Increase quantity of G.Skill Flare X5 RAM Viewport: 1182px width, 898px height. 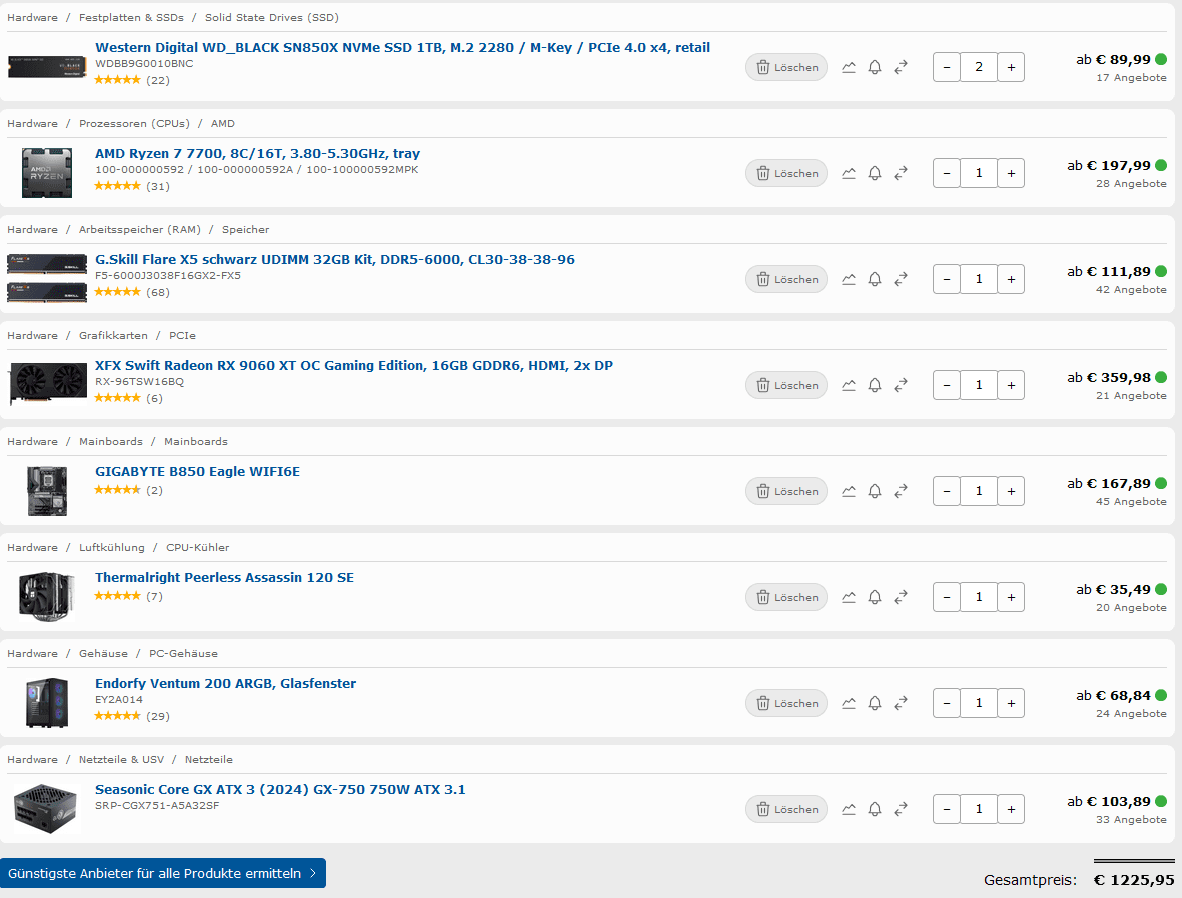coord(1011,279)
